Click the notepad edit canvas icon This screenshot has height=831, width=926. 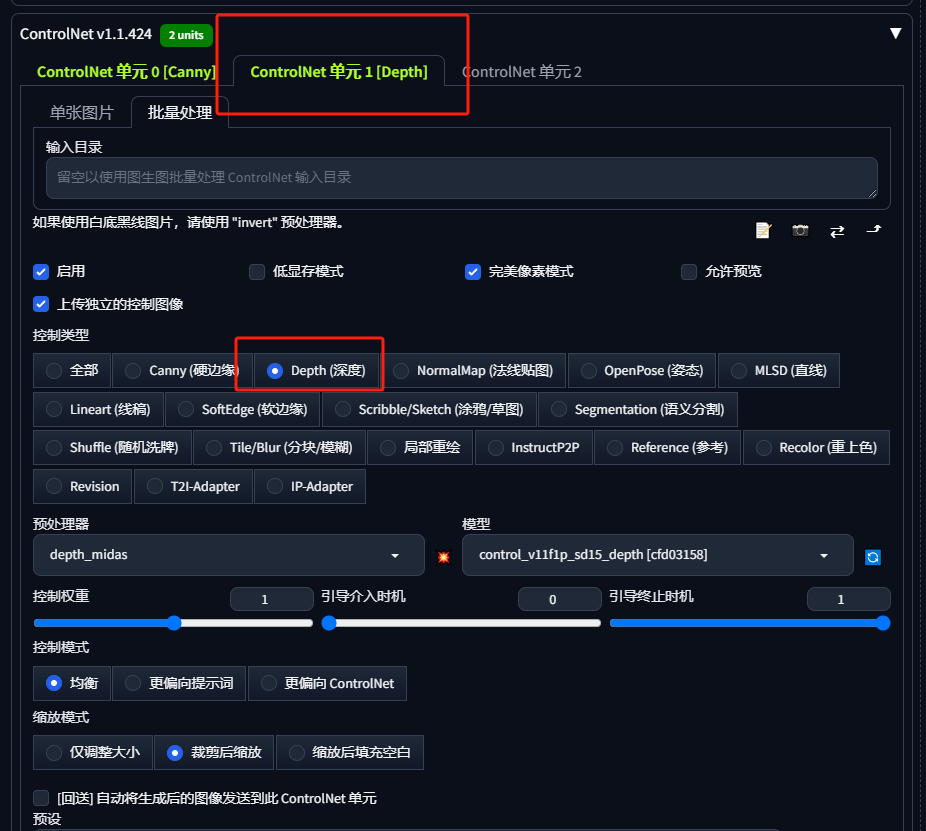pyautogui.click(x=763, y=230)
